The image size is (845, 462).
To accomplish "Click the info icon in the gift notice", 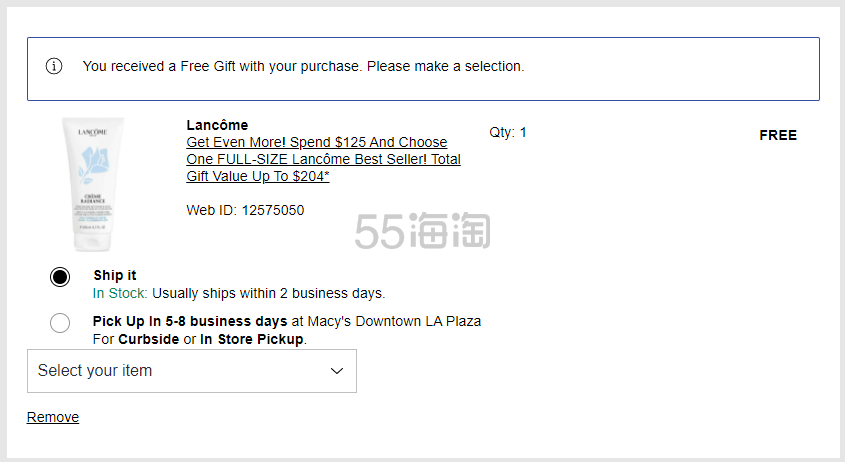I will (54, 66).
